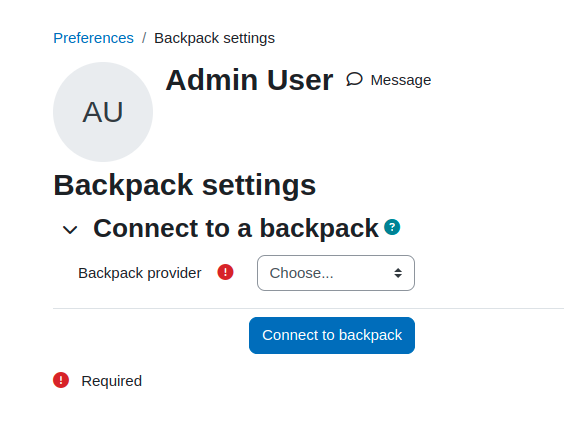This screenshot has height=425, width=564.
Task: Click the Required legend text
Action: point(112,381)
